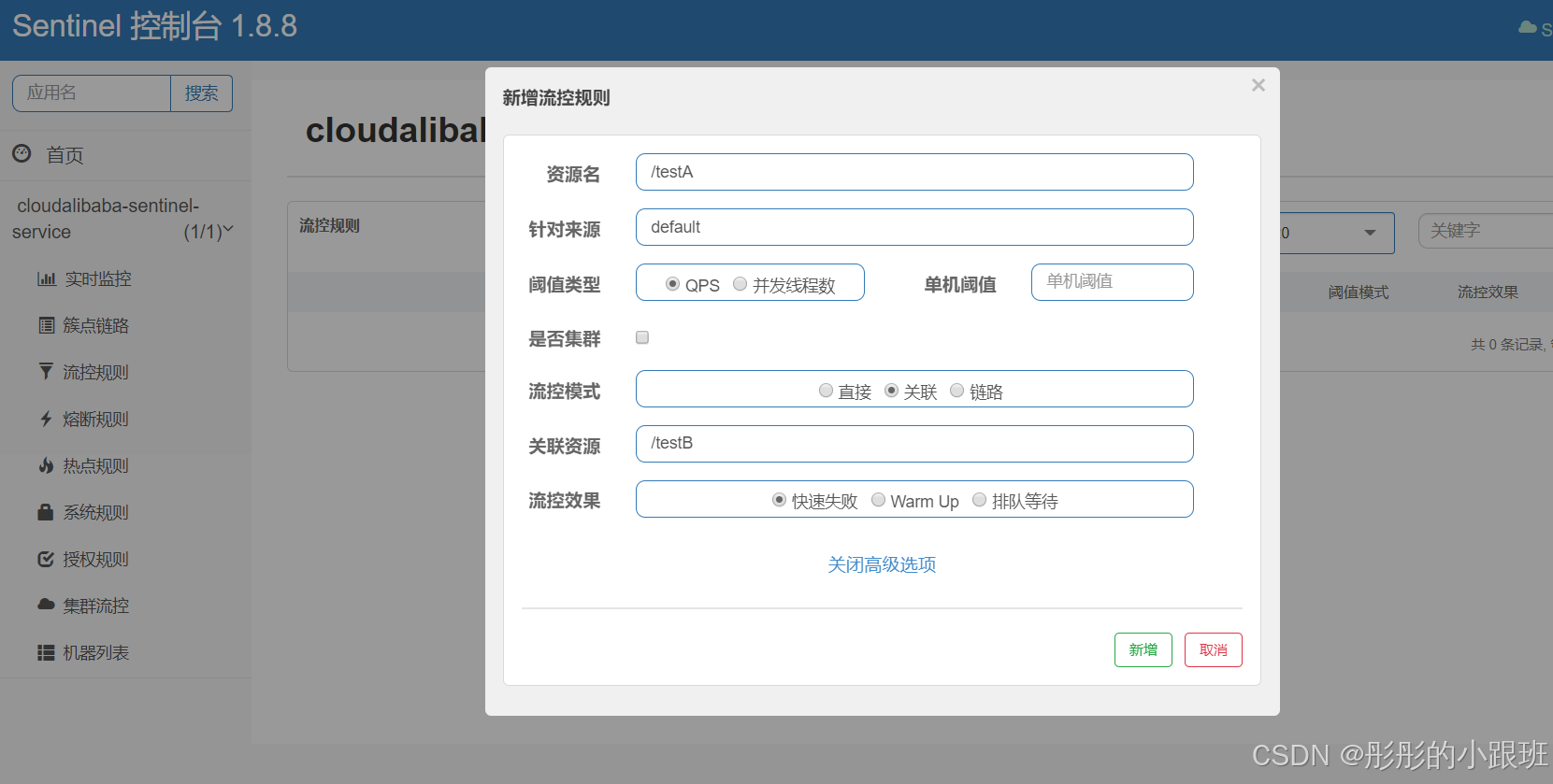Focus the 针对来源 input containing default
This screenshot has width=1553, height=784.
(x=914, y=227)
